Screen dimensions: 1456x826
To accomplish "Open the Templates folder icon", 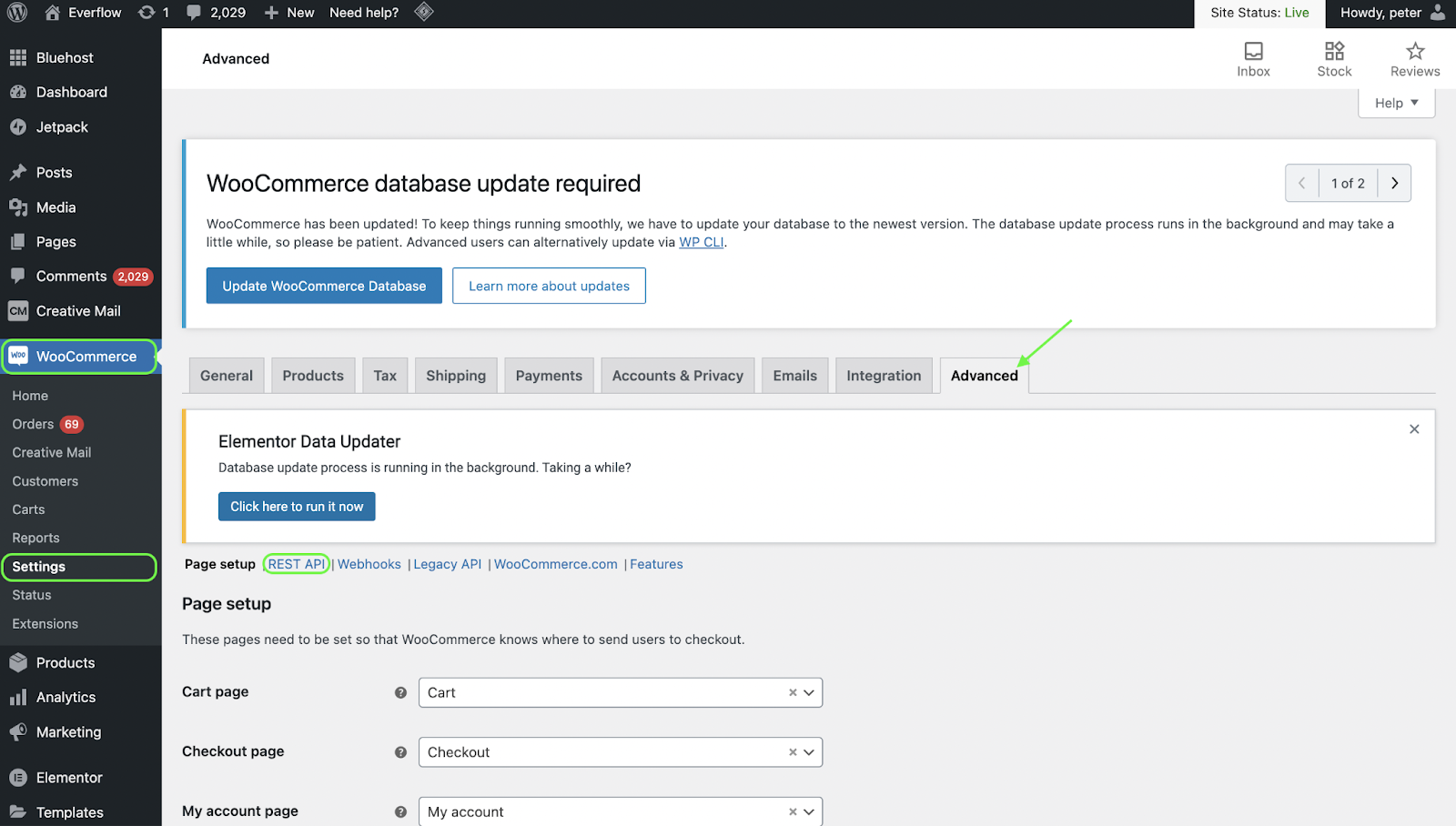I will point(18,811).
